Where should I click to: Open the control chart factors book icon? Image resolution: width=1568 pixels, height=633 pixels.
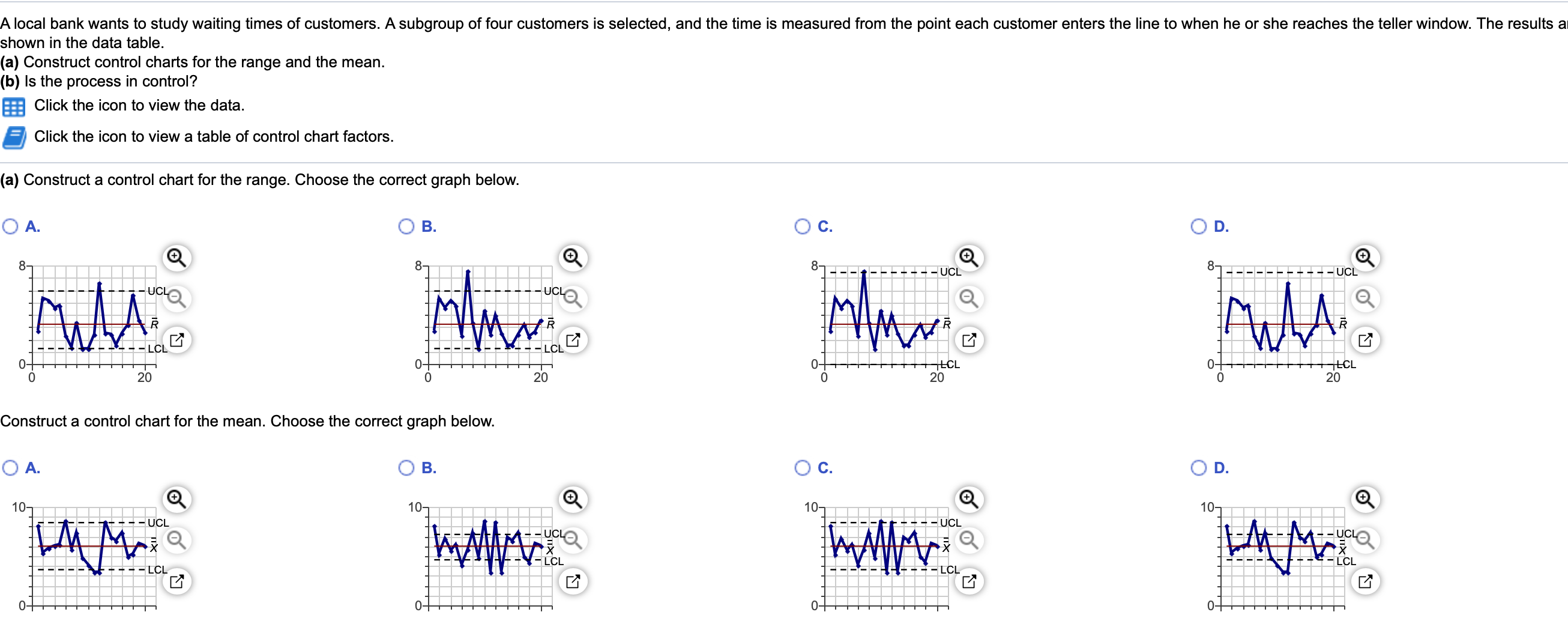[13, 138]
